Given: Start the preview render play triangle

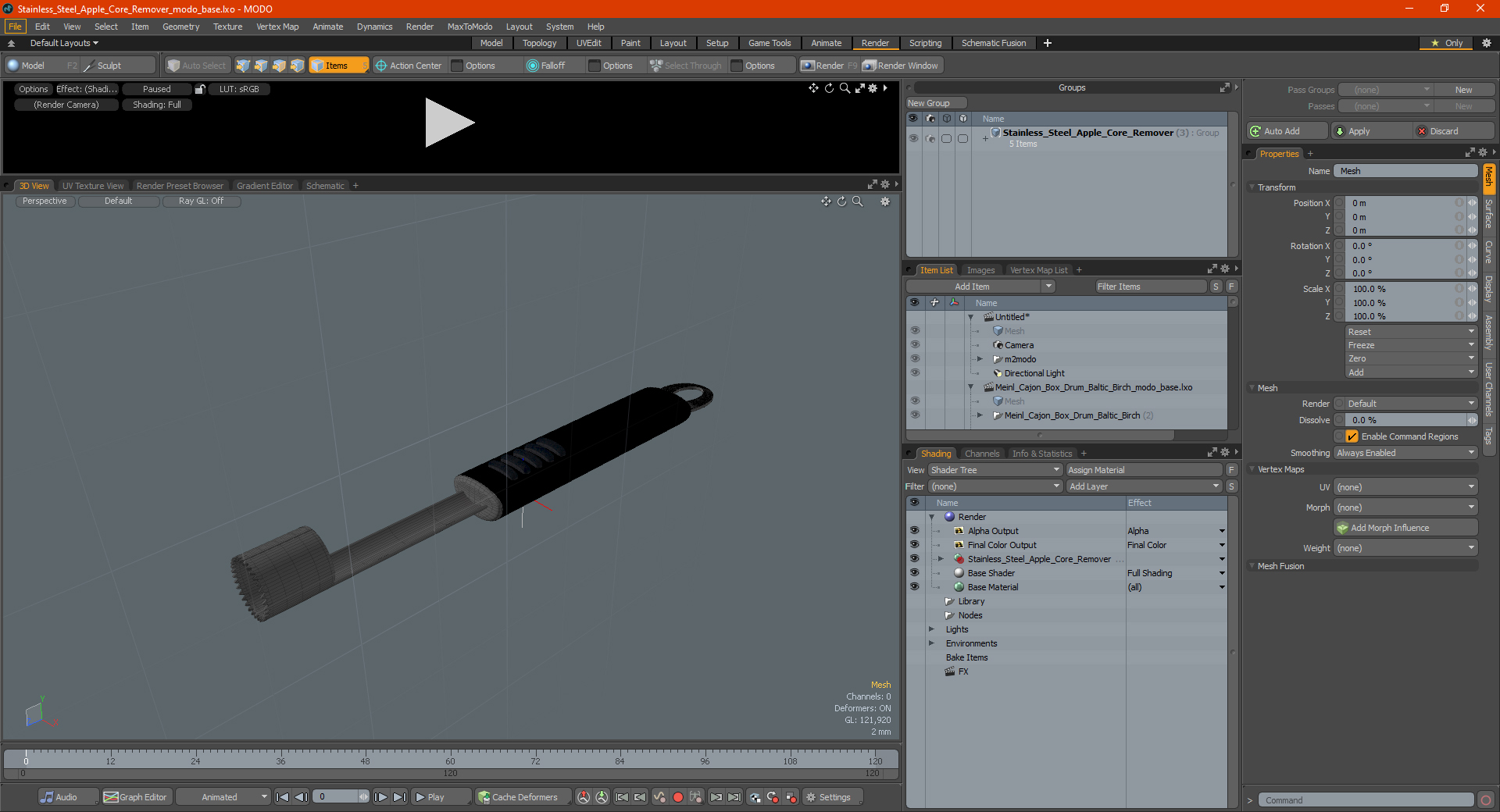Looking at the screenshot, I should [x=449, y=123].
